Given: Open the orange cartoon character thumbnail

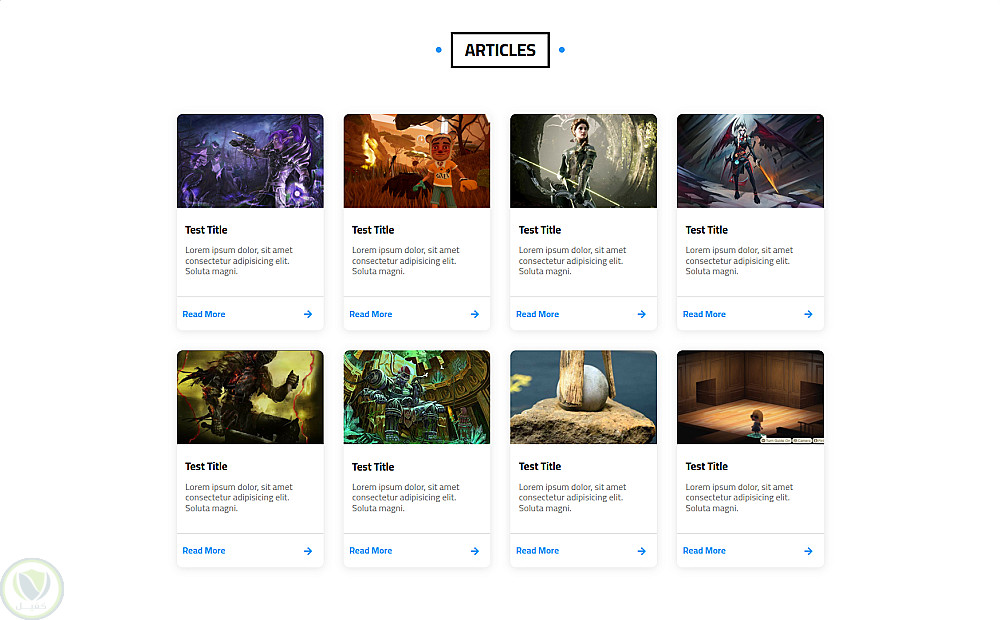Looking at the screenshot, I should coord(417,161).
